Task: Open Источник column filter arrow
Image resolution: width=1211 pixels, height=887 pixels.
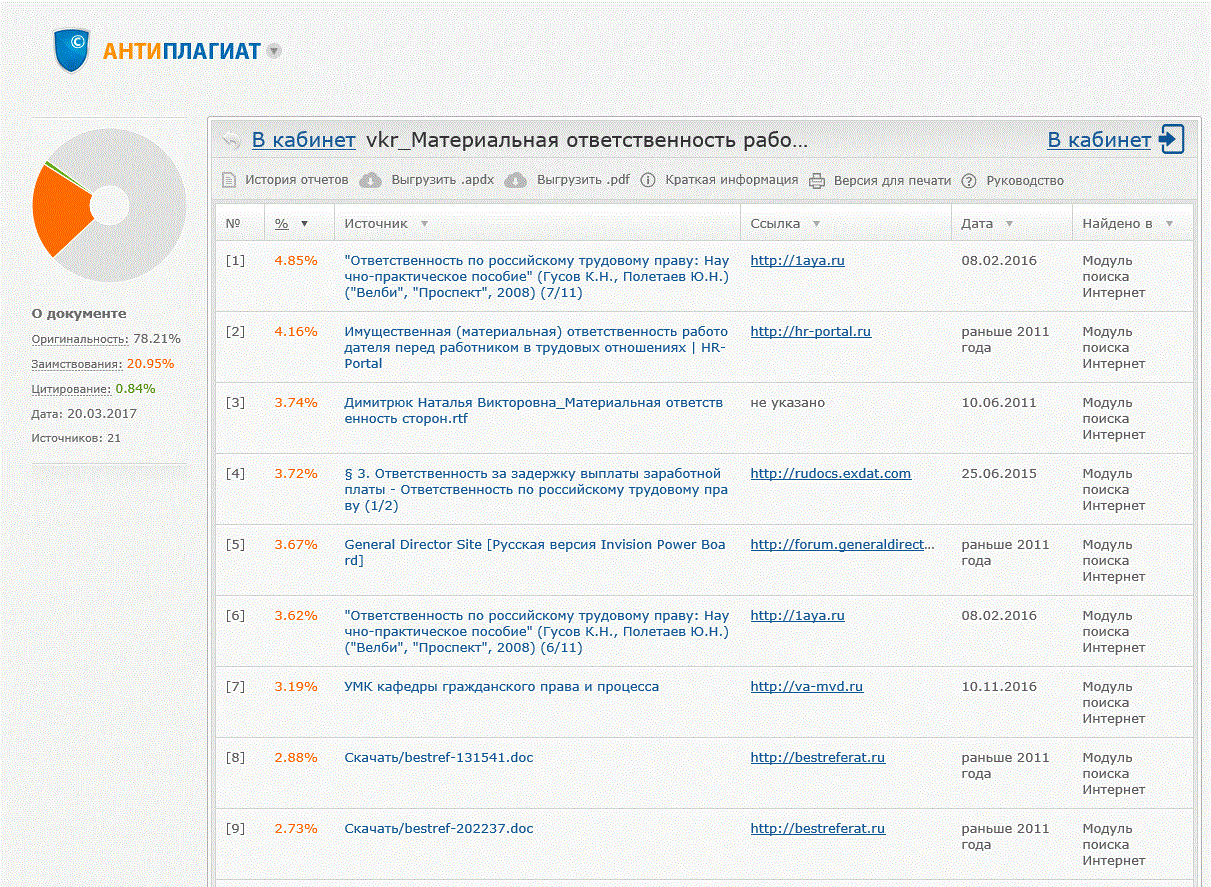Action: [x=424, y=224]
